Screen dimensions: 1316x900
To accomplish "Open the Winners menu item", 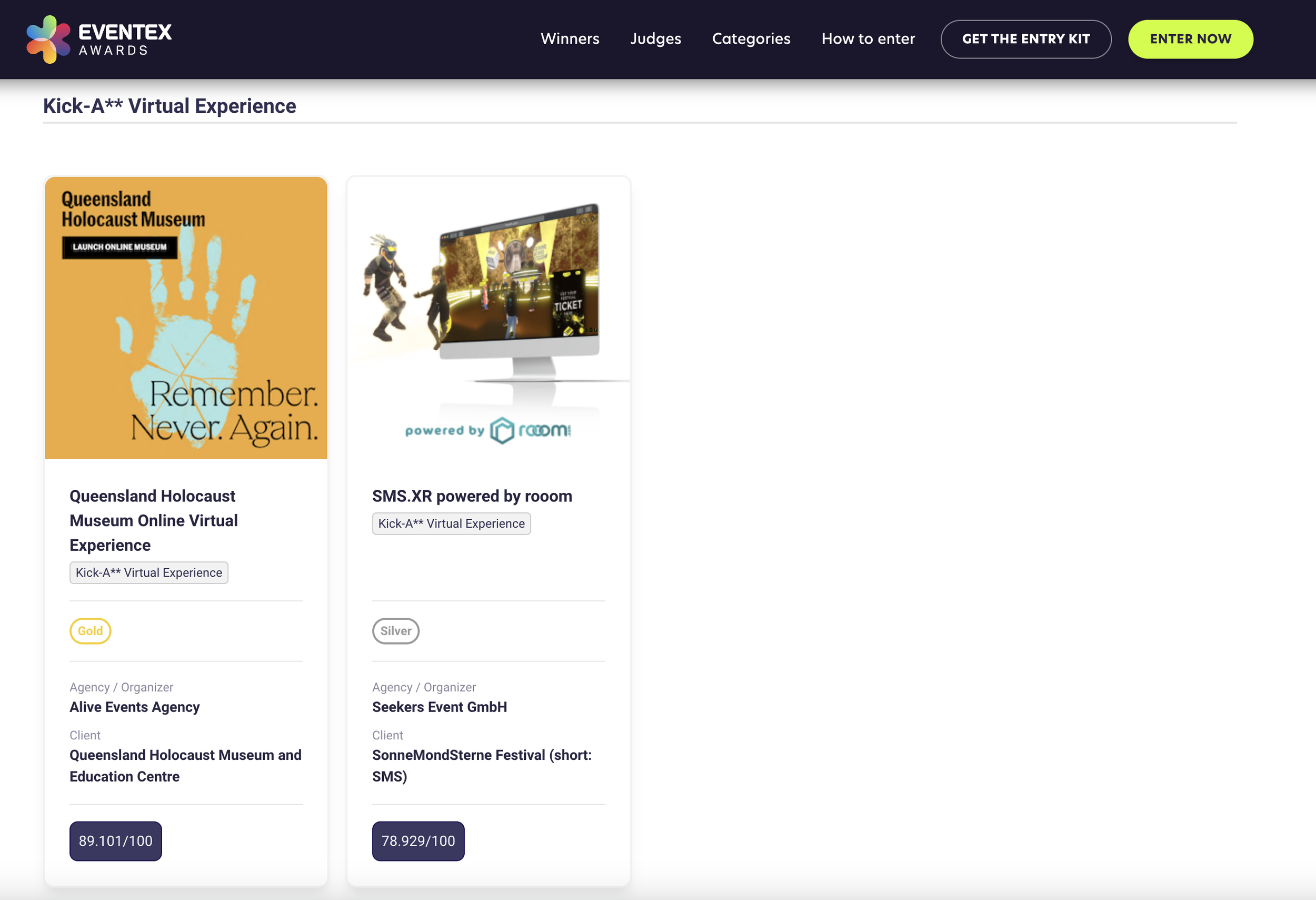I will coord(570,38).
